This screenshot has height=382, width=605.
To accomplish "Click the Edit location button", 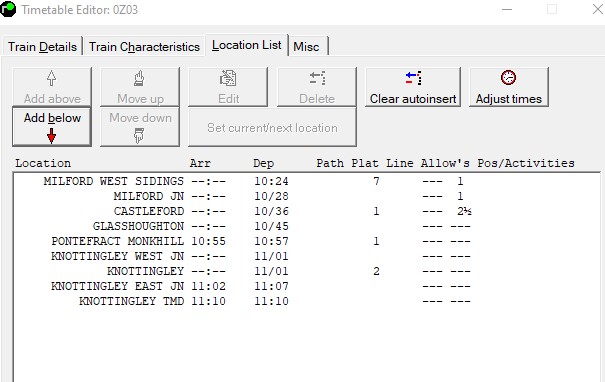I will [228, 87].
